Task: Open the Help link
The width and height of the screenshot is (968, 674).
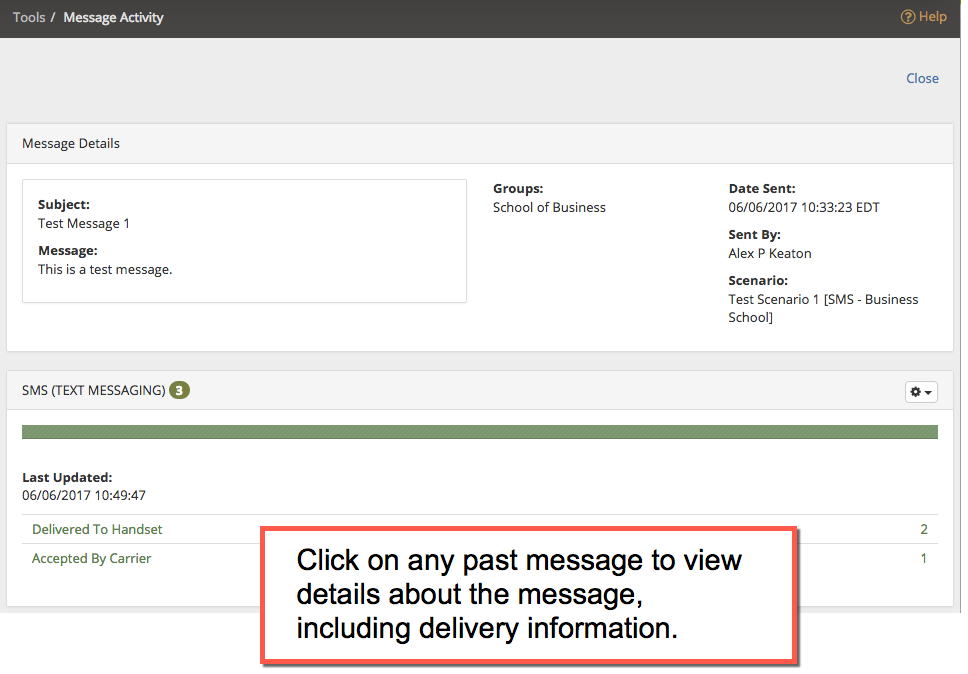Action: pos(924,17)
